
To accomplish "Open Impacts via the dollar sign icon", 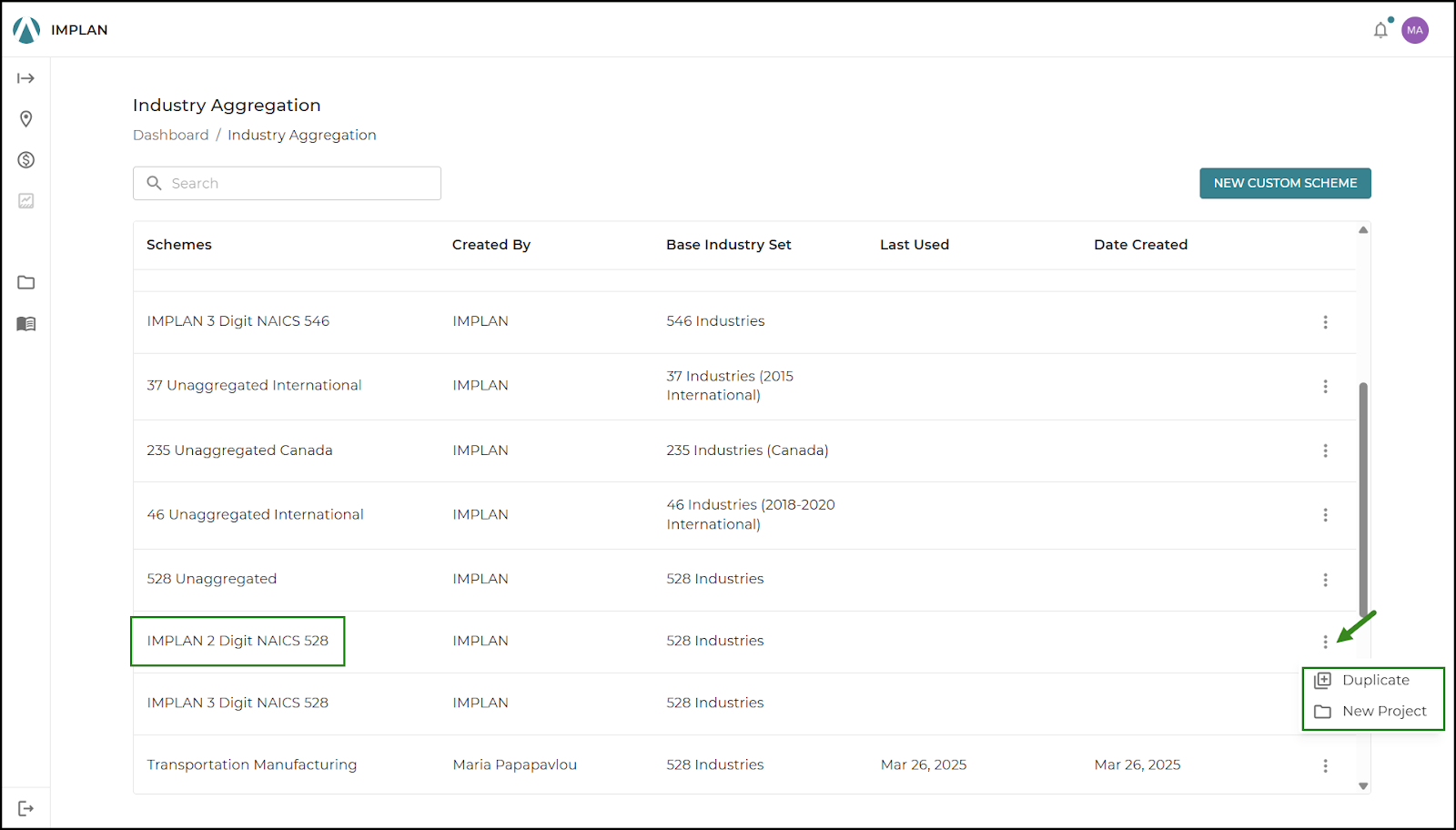I will coord(26,160).
